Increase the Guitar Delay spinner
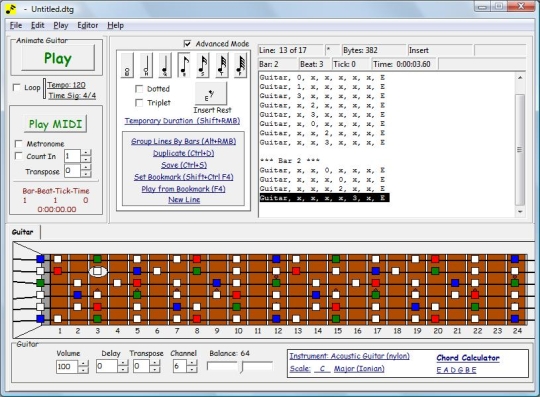Screen dimensions: 540x397 tap(123, 363)
